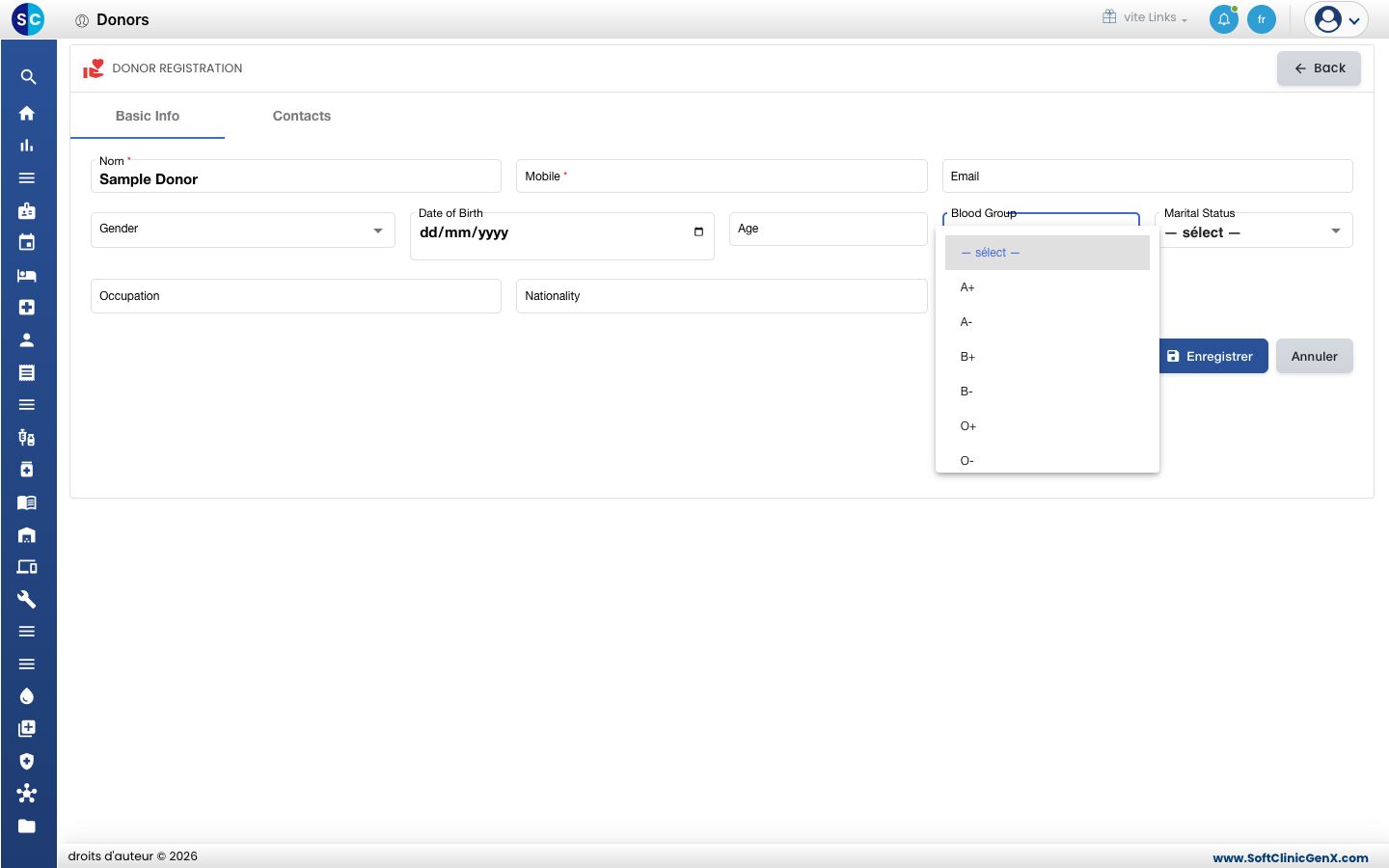Open the wrench maintenance icon in sidebar
This screenshot has width=1389, height=868.
point(27,599)
